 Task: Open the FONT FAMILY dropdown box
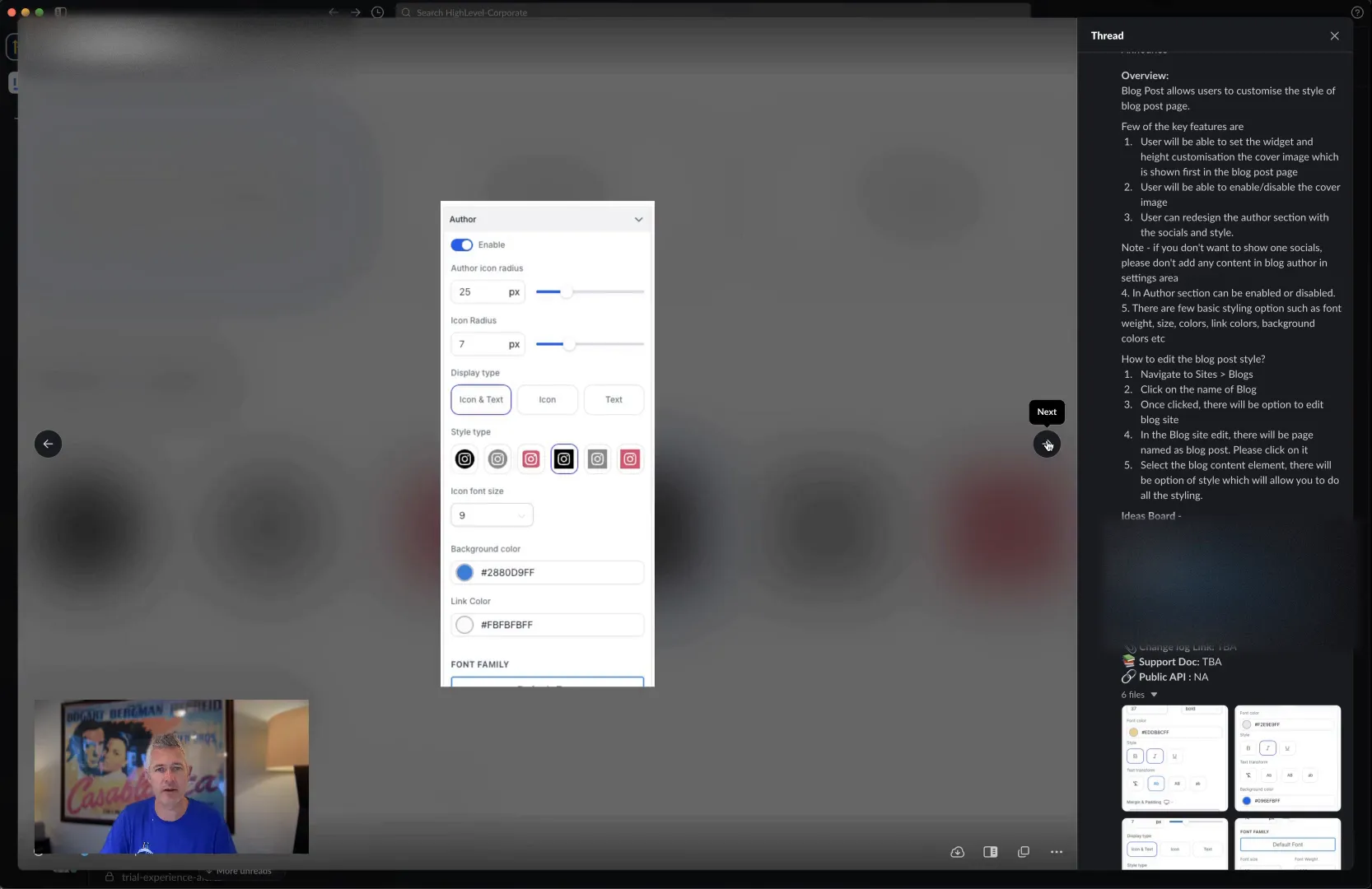click(x=548, y=682)
